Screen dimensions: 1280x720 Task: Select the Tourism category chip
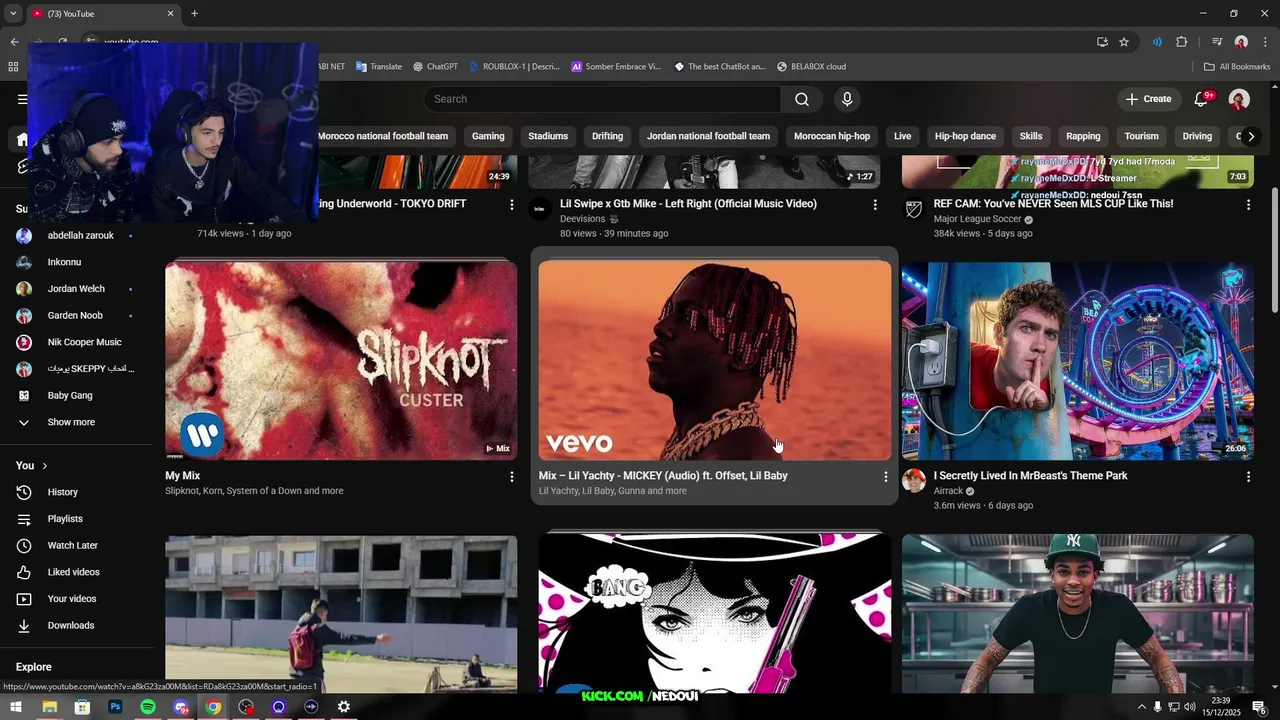(1141, 136)
